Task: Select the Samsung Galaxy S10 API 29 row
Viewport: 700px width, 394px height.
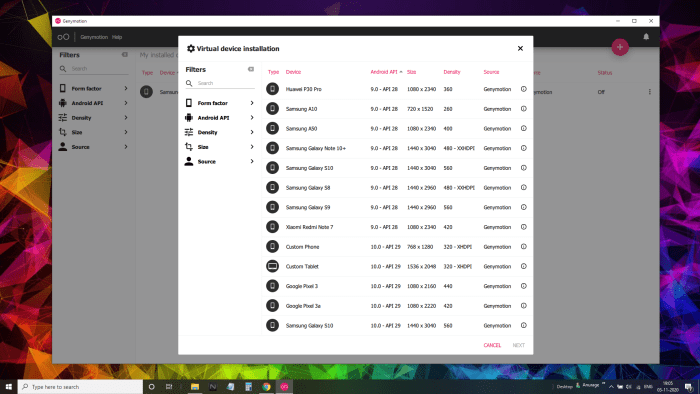Action: (397, 325)
